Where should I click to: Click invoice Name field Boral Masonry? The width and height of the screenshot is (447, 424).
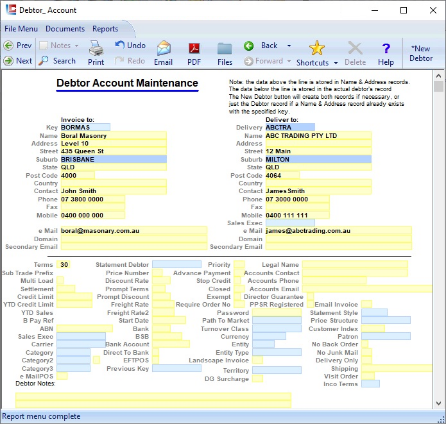coord(114,135)
